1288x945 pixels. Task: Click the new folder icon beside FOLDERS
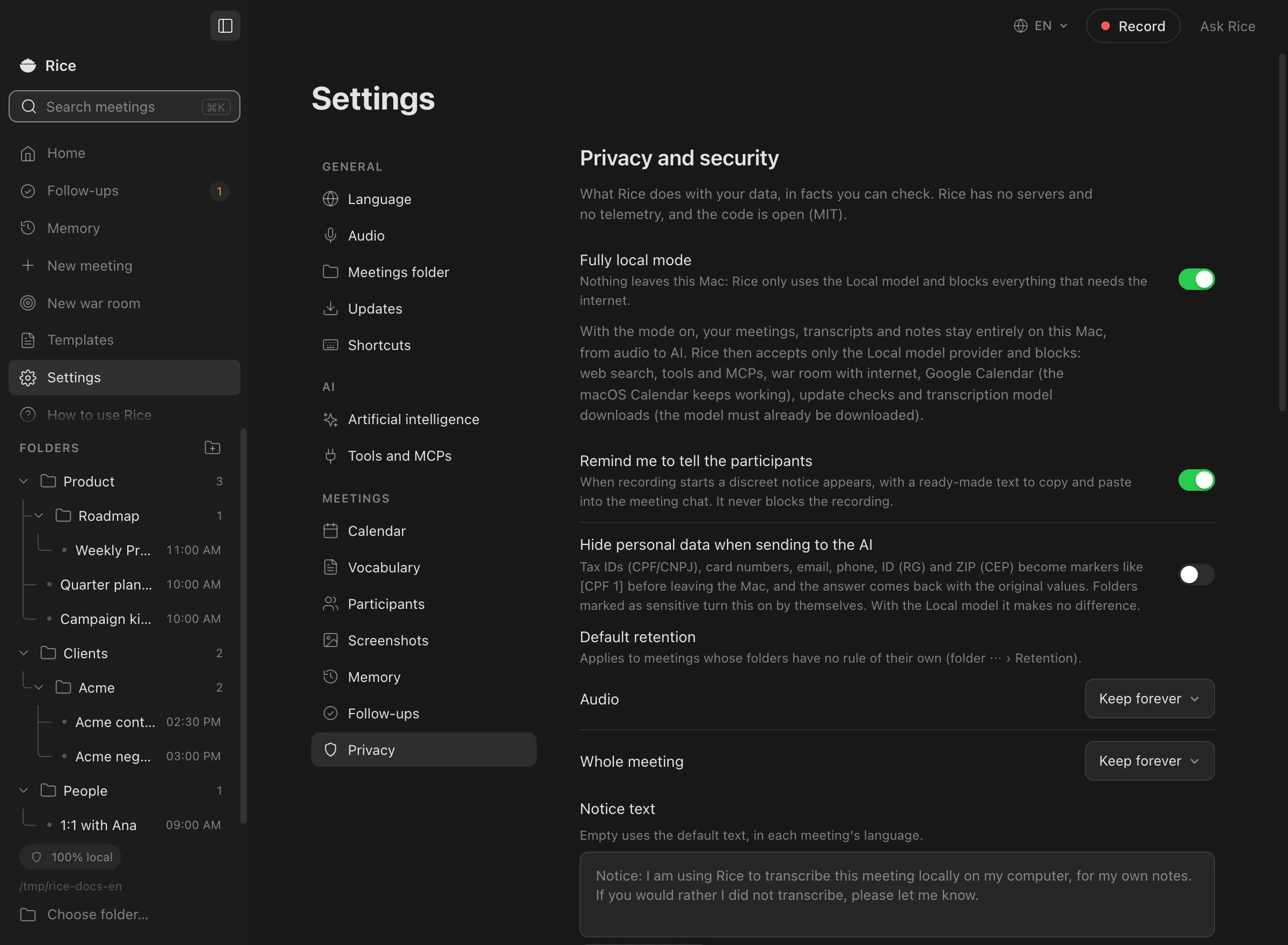click(212, 448)
